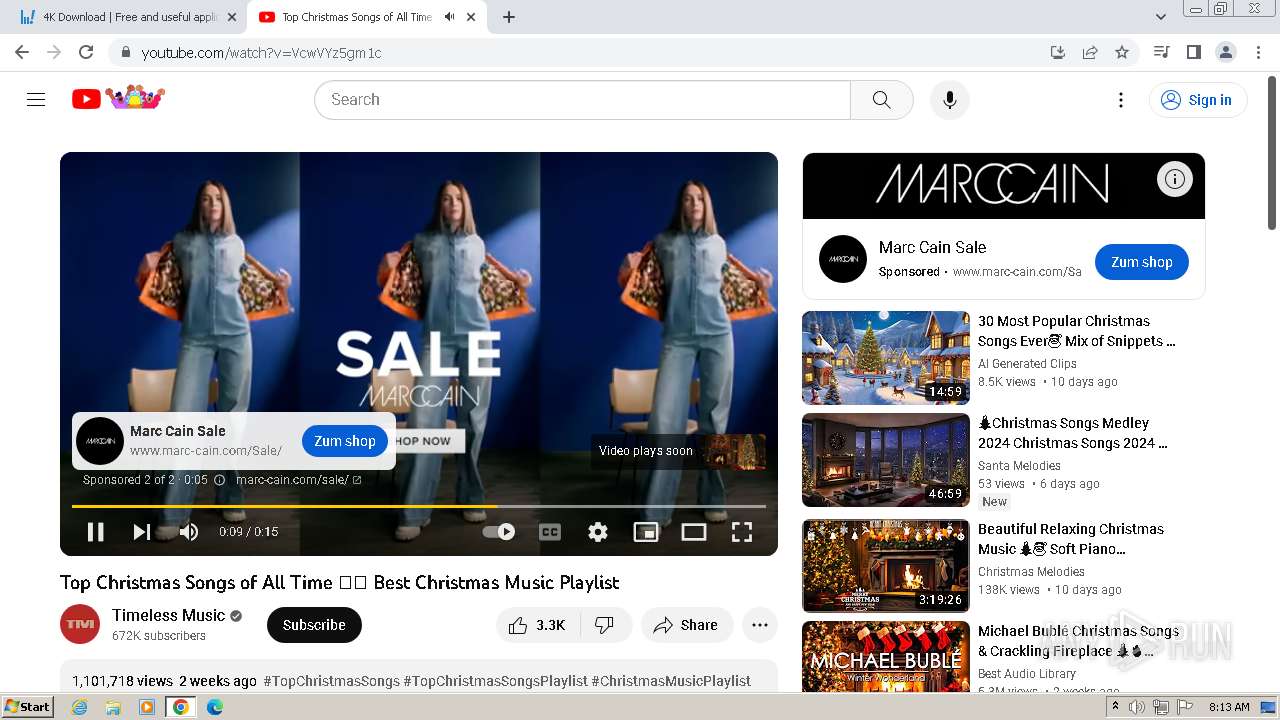Open the player settings gear
This screenshot has width=1280, height=720.
[x=598, y=532]
